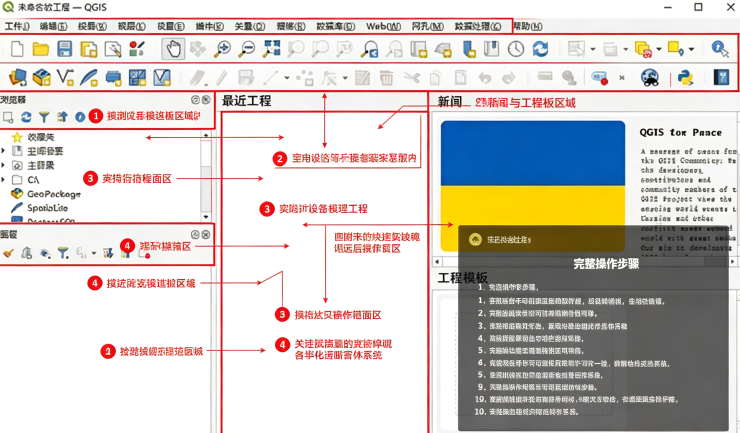Click the New SpatiaLite Layer feather icon in the toolbar

coord(88,77)
